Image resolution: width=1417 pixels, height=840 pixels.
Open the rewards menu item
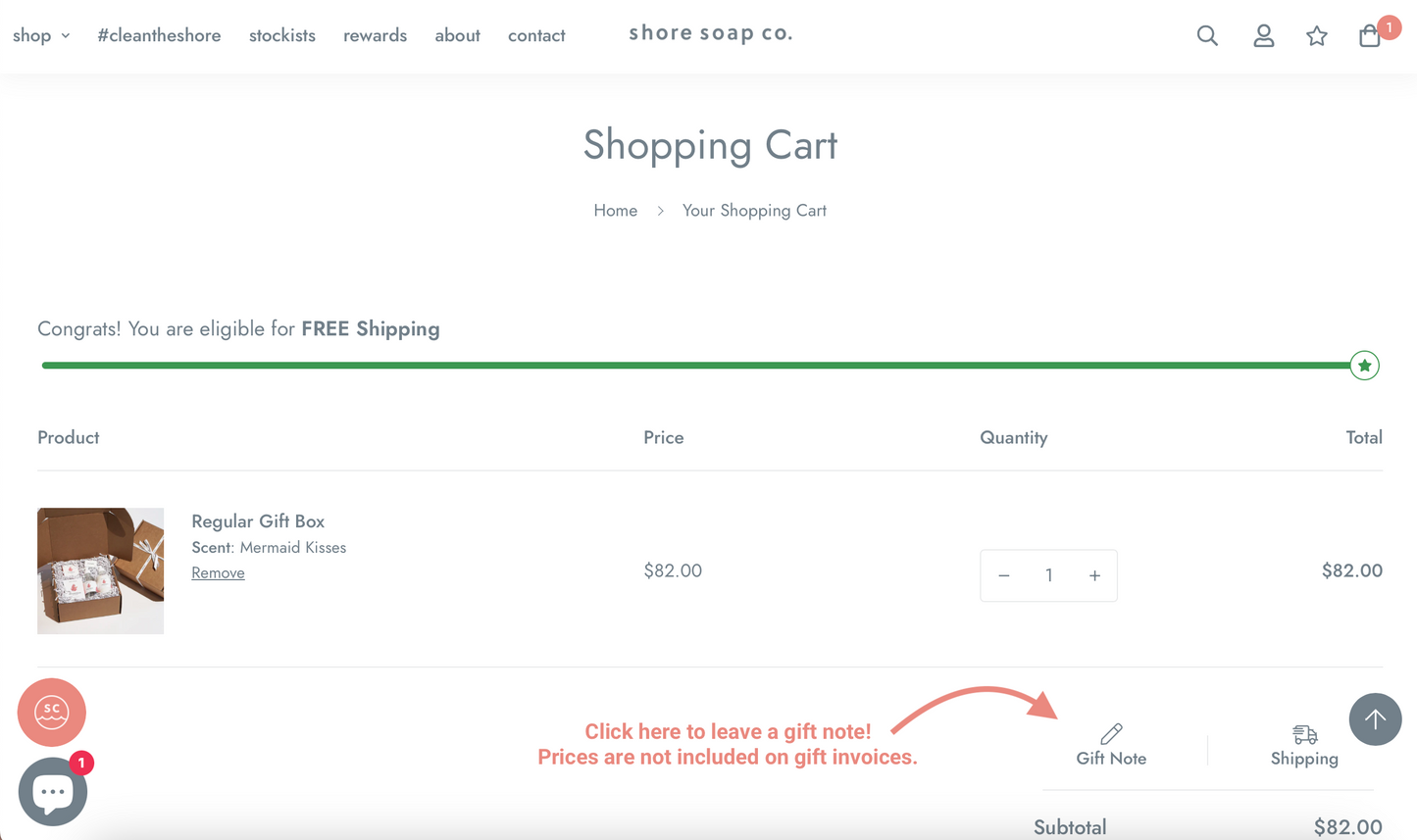[375, 35]
